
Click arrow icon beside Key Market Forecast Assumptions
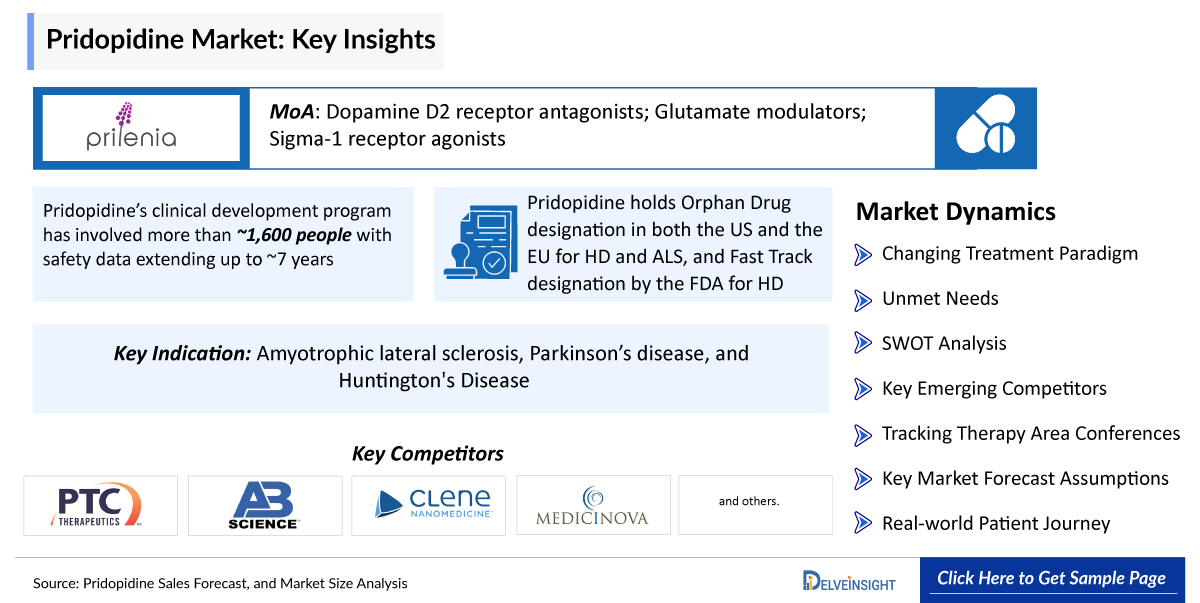[863, 479]
